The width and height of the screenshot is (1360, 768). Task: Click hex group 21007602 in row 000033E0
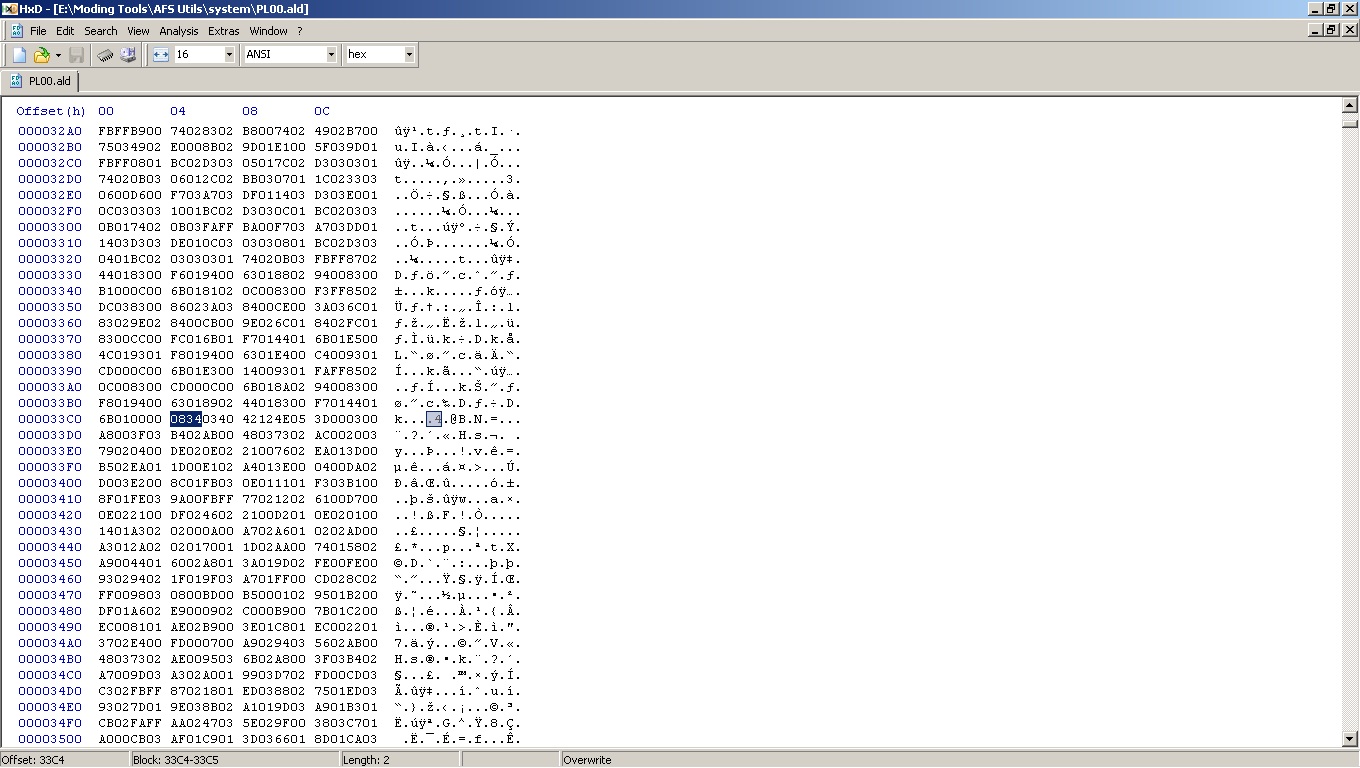[274, 451]
